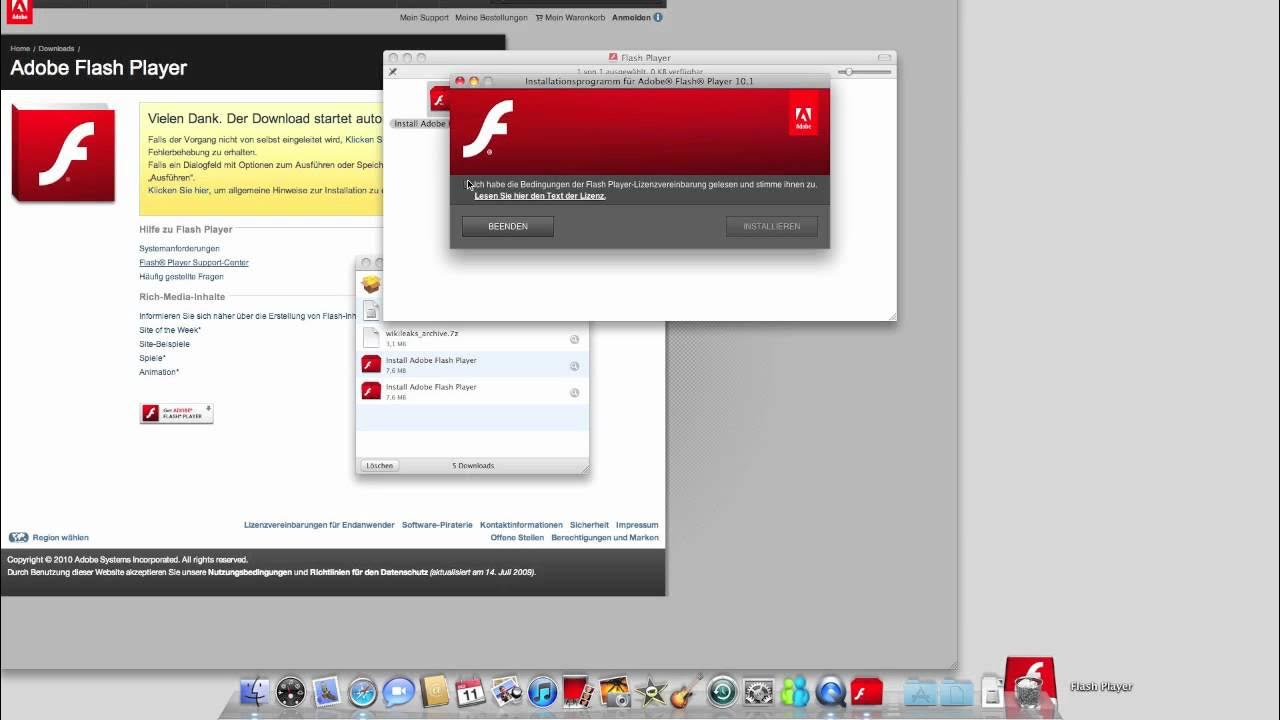Open System Preferences gear in dock
This screenshot has height=720, width=1280.
pyautogui.click(x=759, y=692)
